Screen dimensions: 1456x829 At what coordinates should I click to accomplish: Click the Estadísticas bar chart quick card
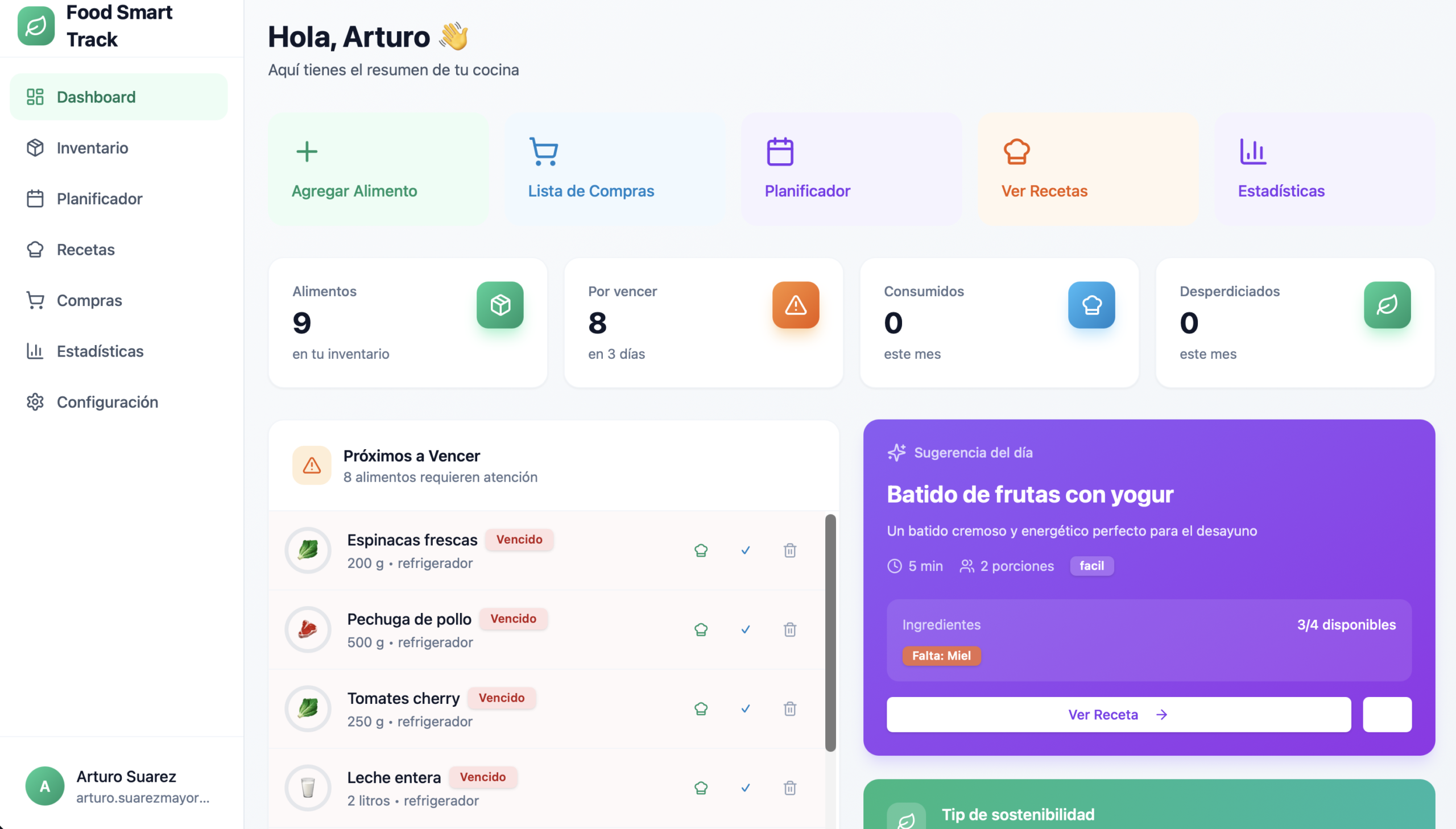(1324, 168)
